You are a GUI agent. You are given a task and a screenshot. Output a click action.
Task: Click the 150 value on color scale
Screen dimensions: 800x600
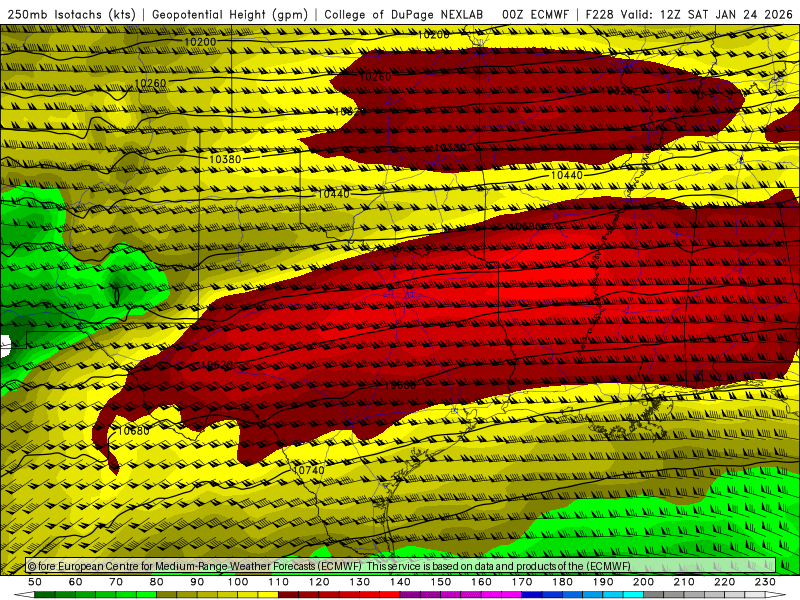tap(441, 582)
